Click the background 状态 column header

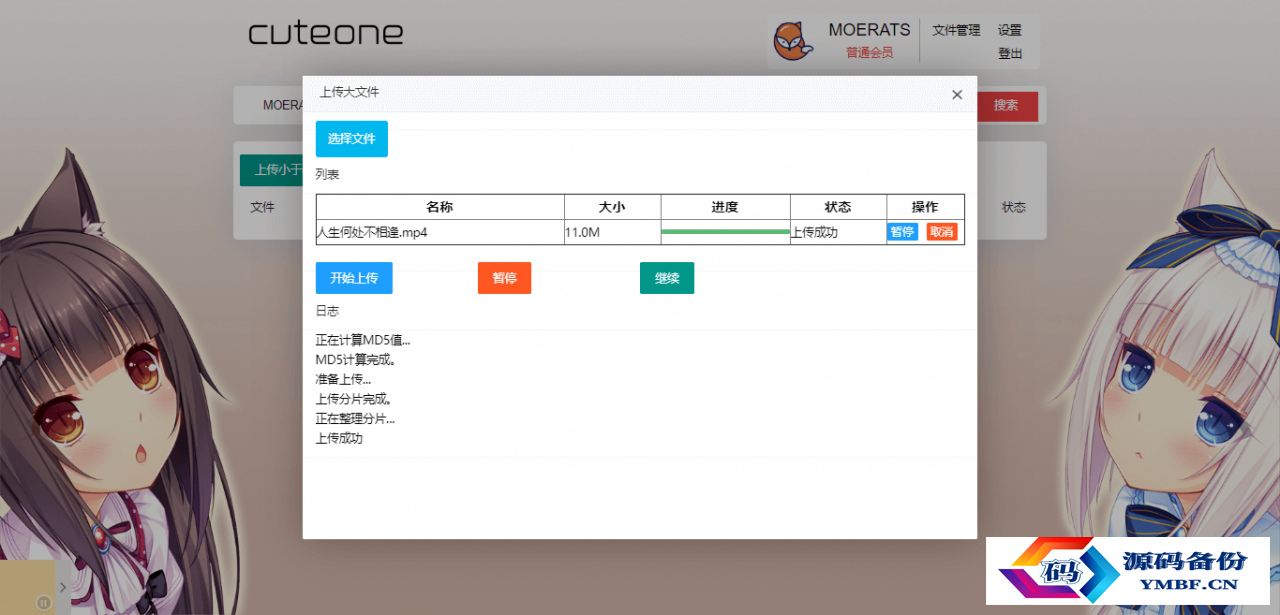[x=1014, y=207]
